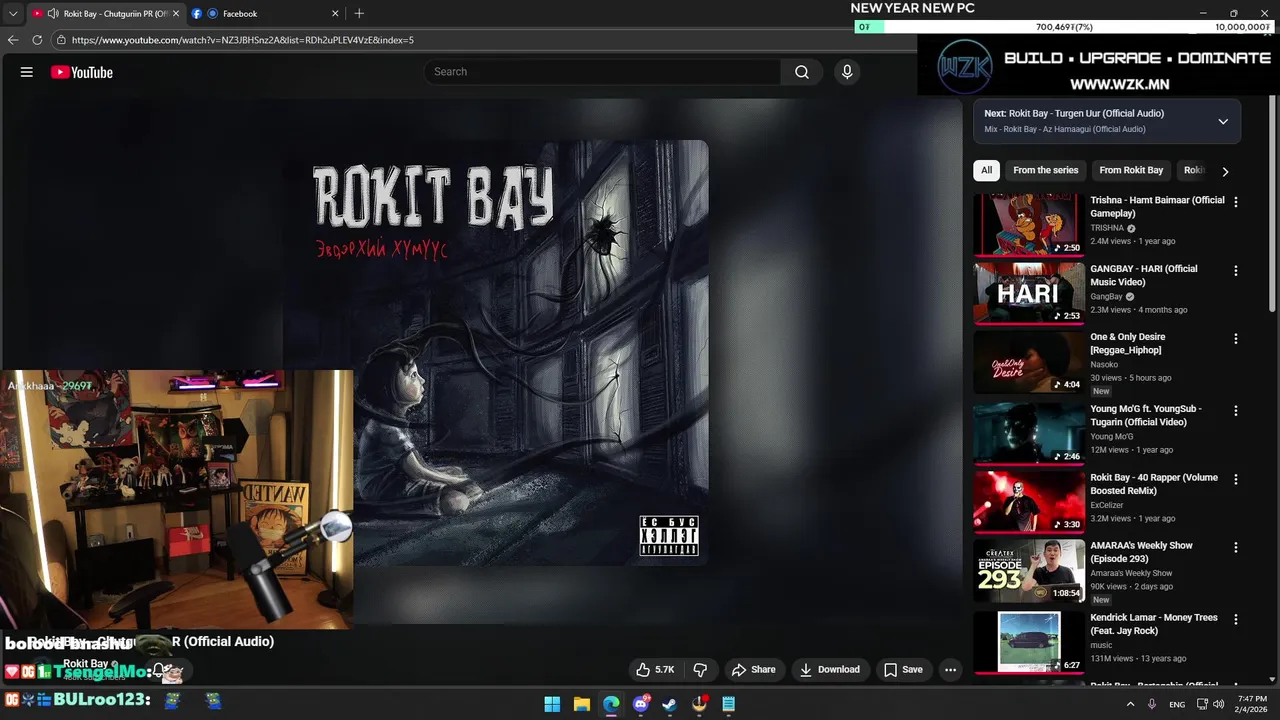
Task: Like the video with 5.7K likes
Action: tap(655, 670)
